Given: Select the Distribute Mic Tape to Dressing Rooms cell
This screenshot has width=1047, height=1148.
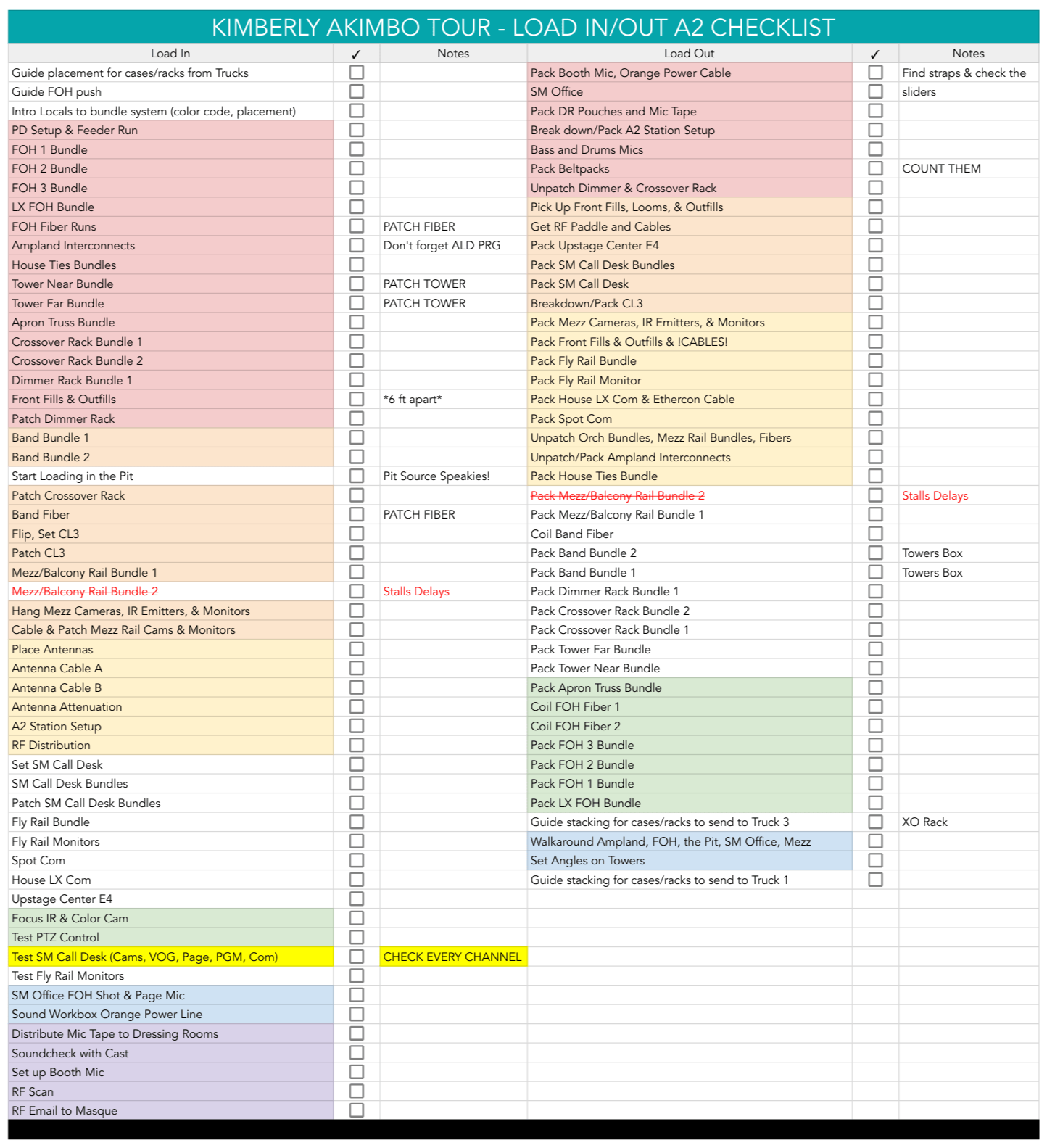Looking at the screenshot, I should click(170, 1033).
